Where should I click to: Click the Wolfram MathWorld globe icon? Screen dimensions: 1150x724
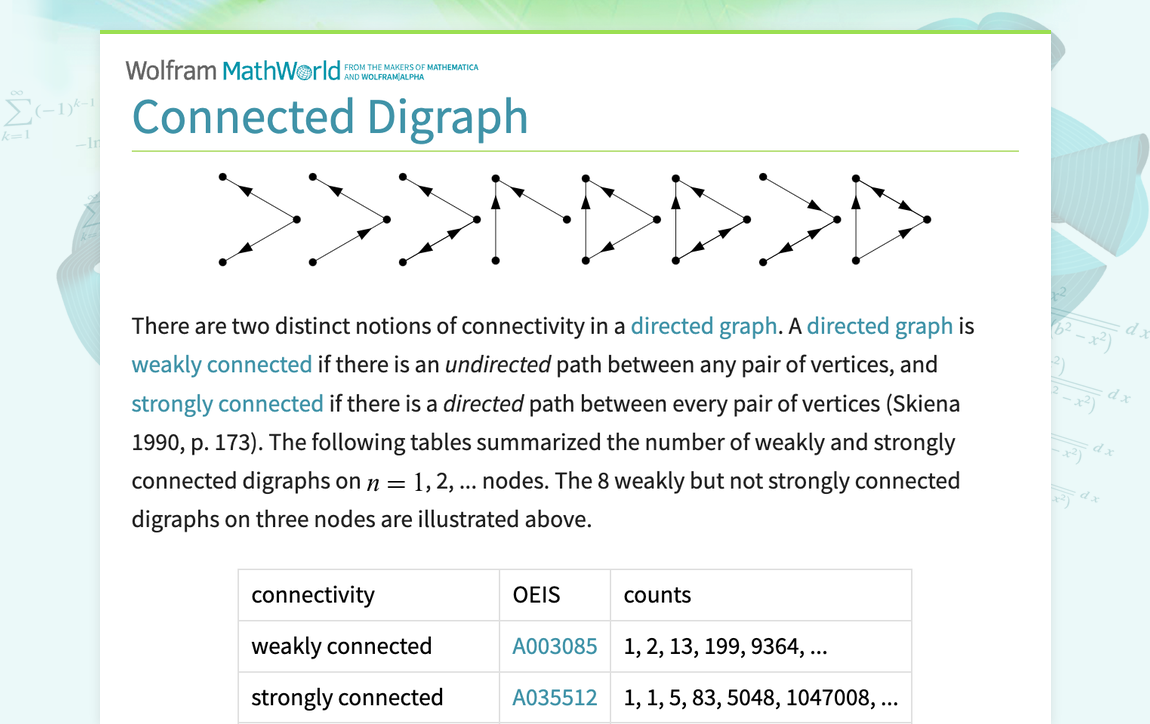tap(305, 70)
